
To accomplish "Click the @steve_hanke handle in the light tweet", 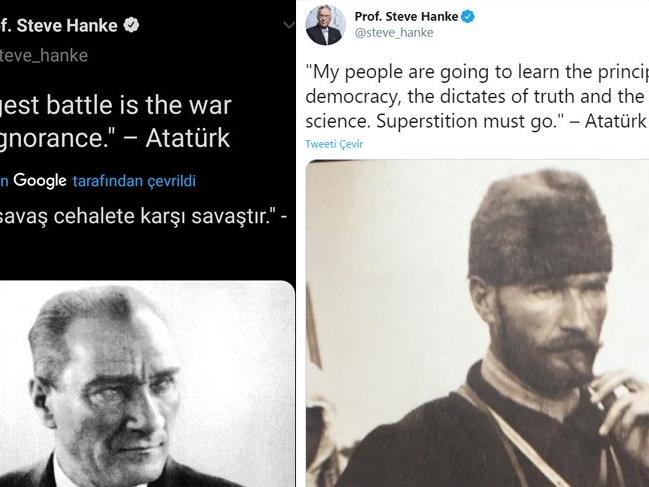I will coord(394,33).
